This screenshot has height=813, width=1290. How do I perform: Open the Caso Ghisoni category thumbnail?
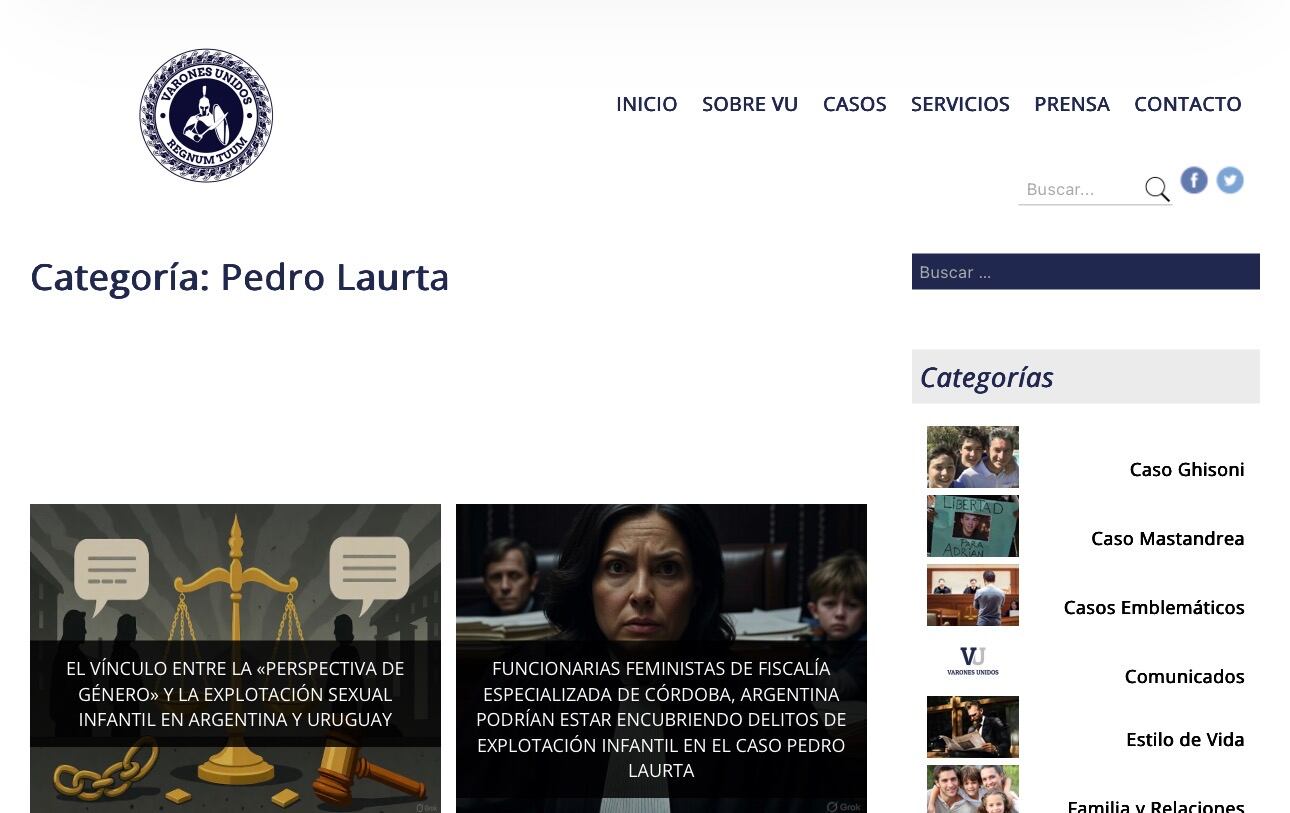coord(972,457)
